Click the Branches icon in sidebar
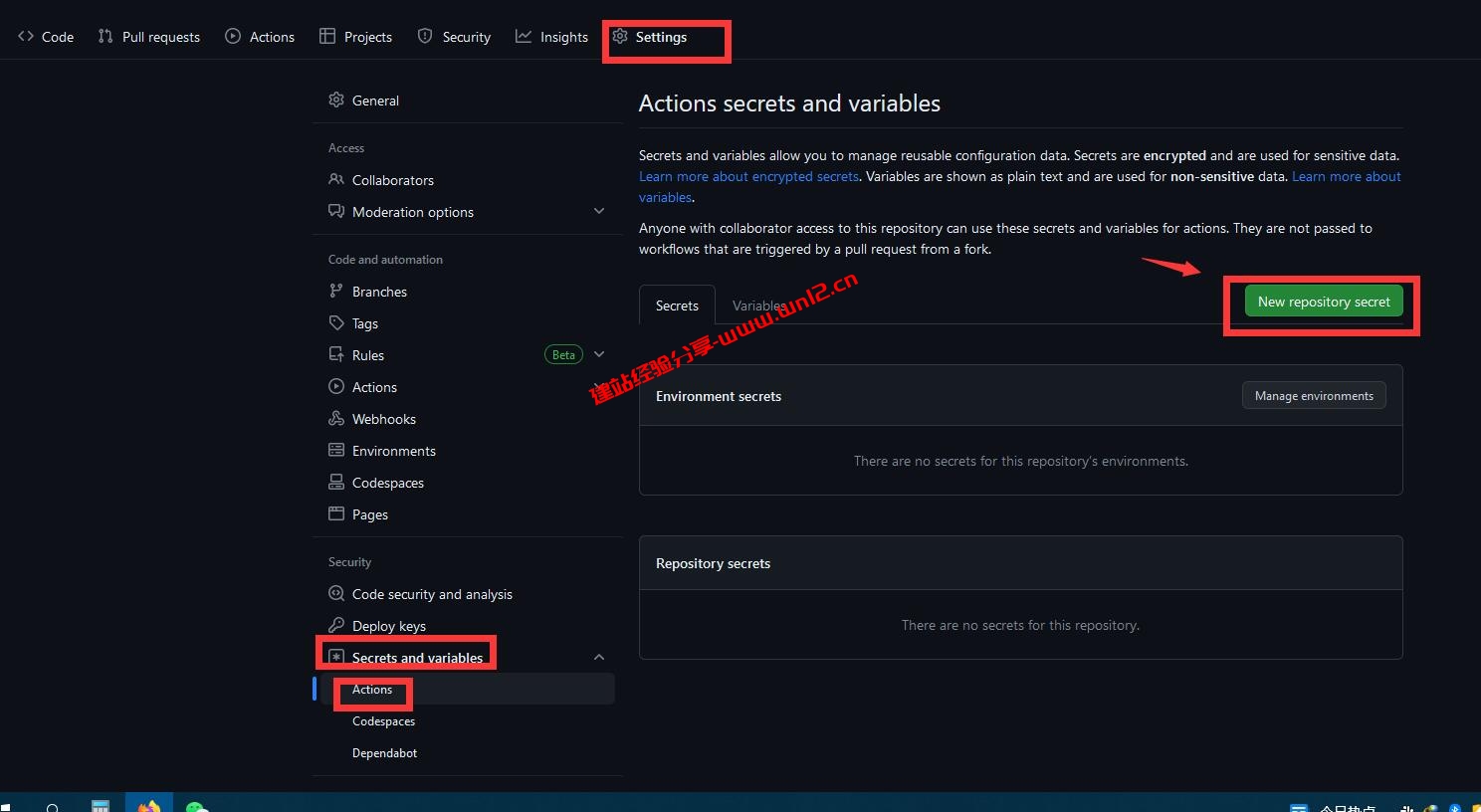1481x812 pixels. point(336,292)
